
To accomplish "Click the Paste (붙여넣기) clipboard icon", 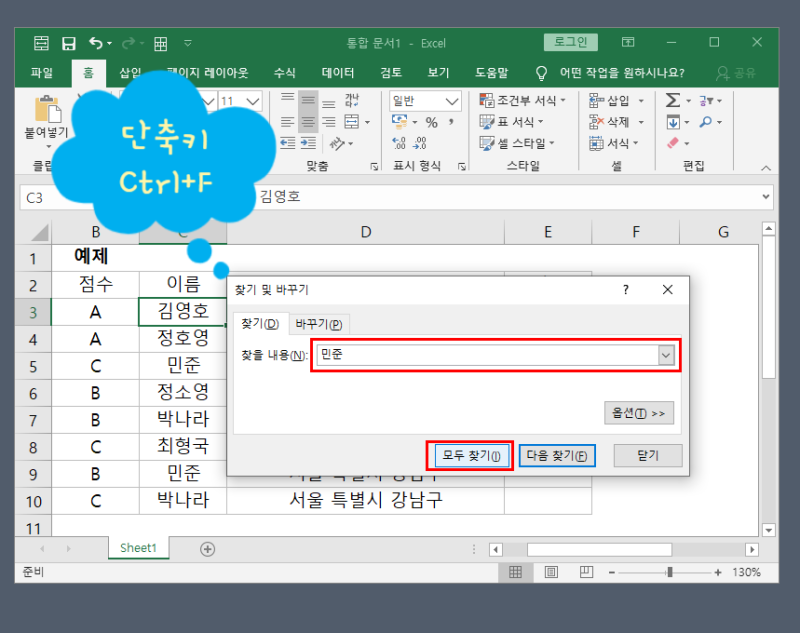I will click(47, 110).
